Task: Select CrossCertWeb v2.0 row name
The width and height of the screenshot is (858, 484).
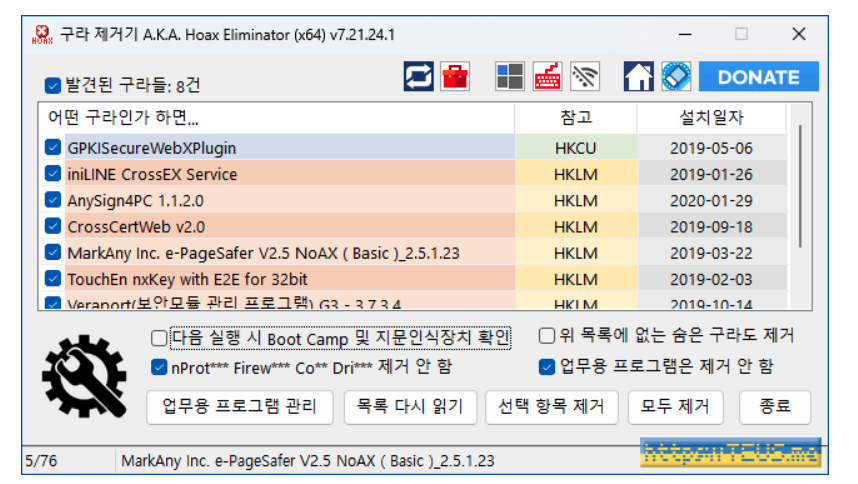Action: click(x=136, y=227)
